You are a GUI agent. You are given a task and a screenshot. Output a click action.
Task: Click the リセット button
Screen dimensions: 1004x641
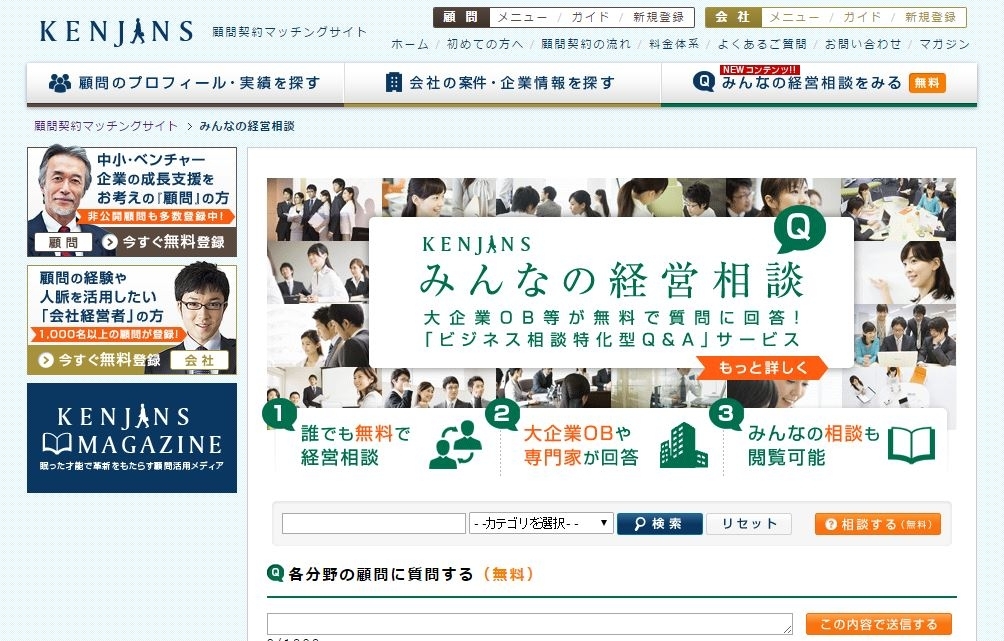(x=749, y=524)
